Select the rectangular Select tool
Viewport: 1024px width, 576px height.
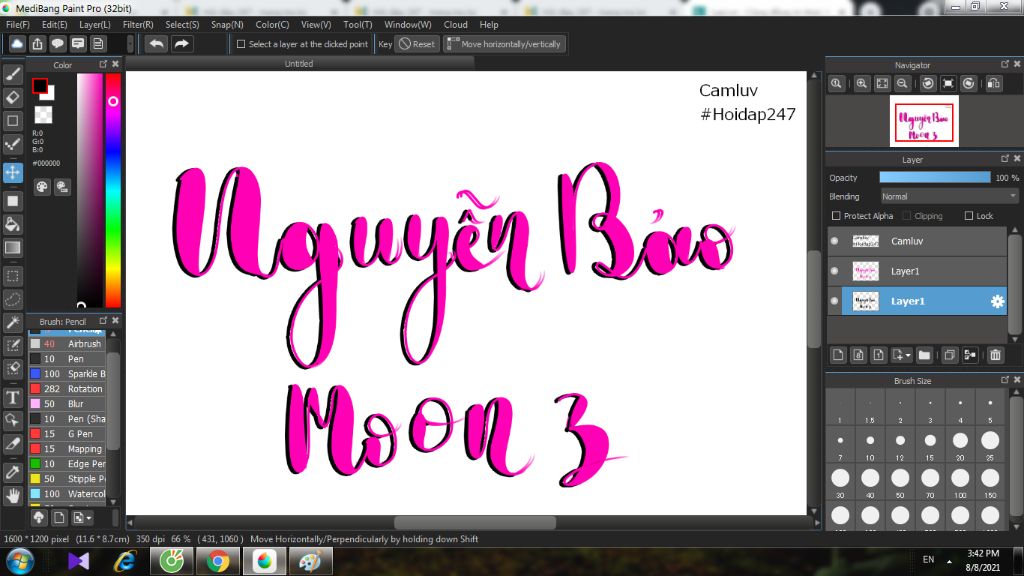pos(12,276)
